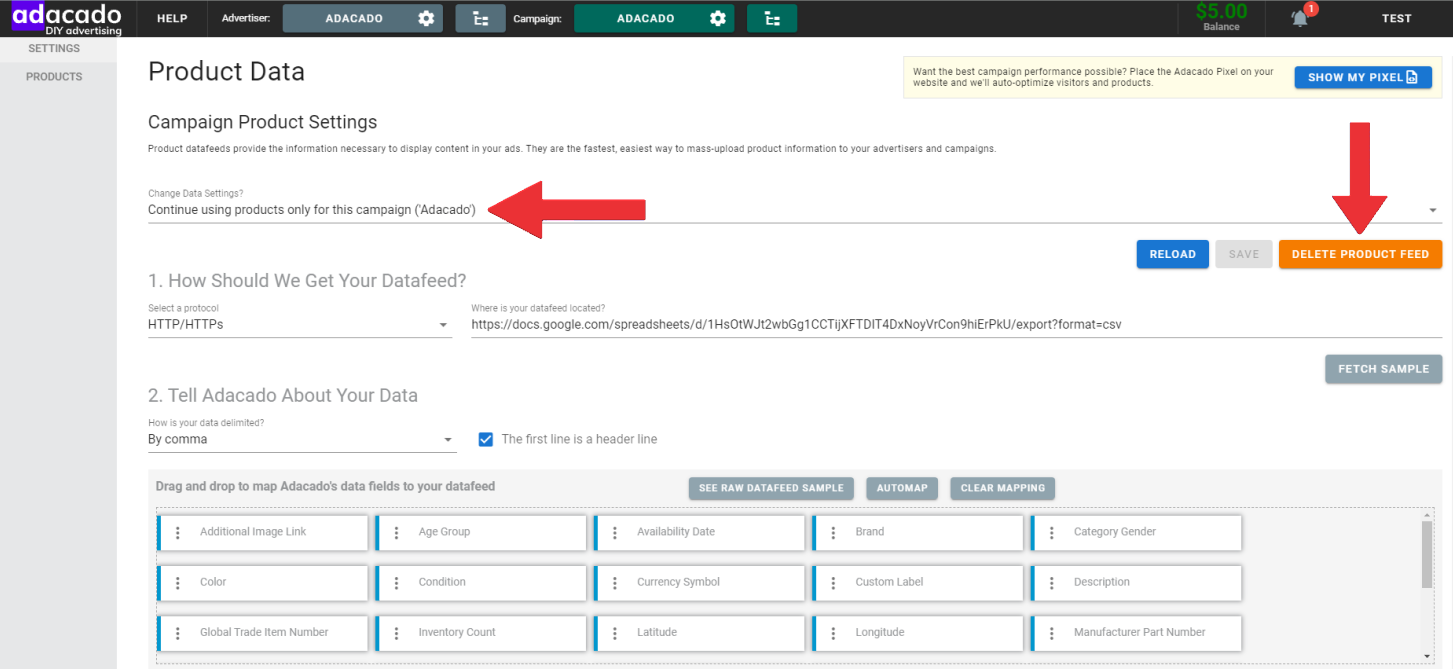Click drag handle on Currency Symbol
This screenshot has width=1453, height=669.
pyautogui.click(x=615, y=582)
